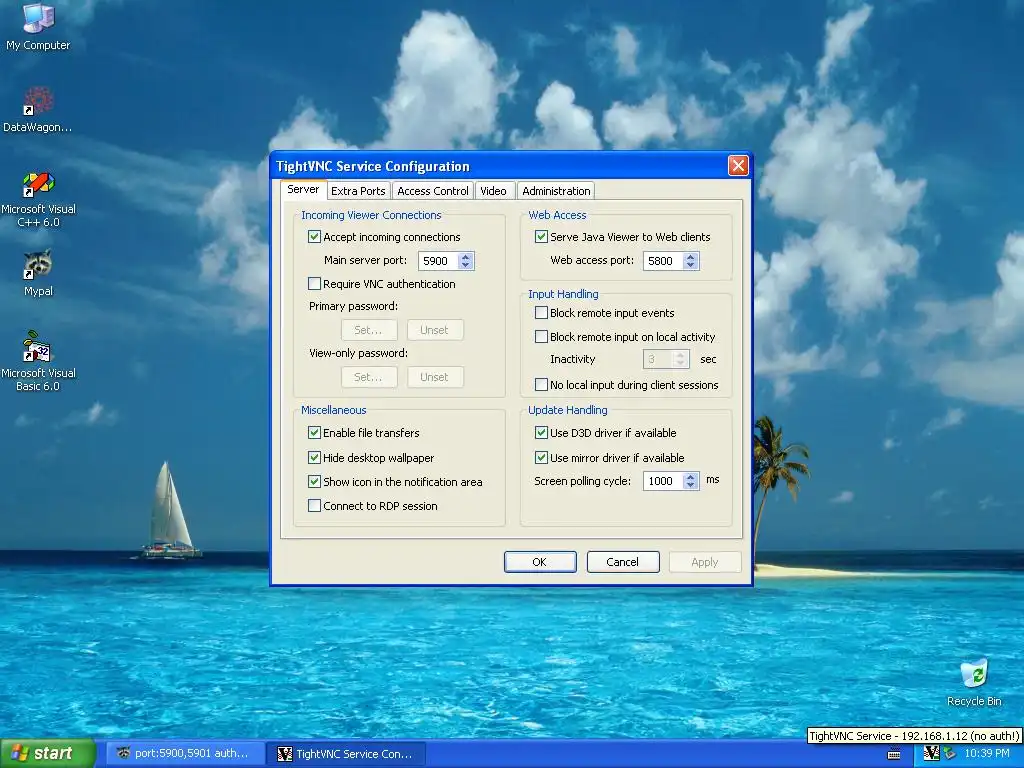The height and width of the screenshot is (768, 1024).
Task: Toggle Serve Java Viewer to Web clients
Action: pos(541,237)
